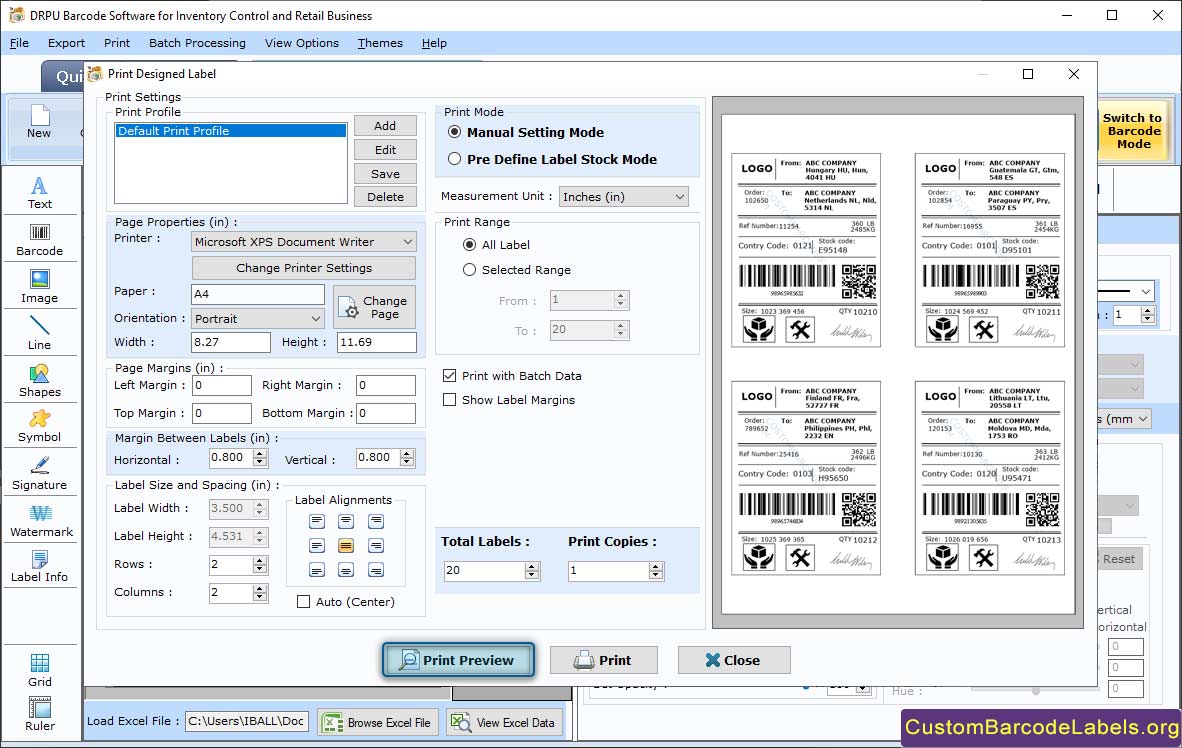Enable Show Label Margins checkbox

click(449, 400)
